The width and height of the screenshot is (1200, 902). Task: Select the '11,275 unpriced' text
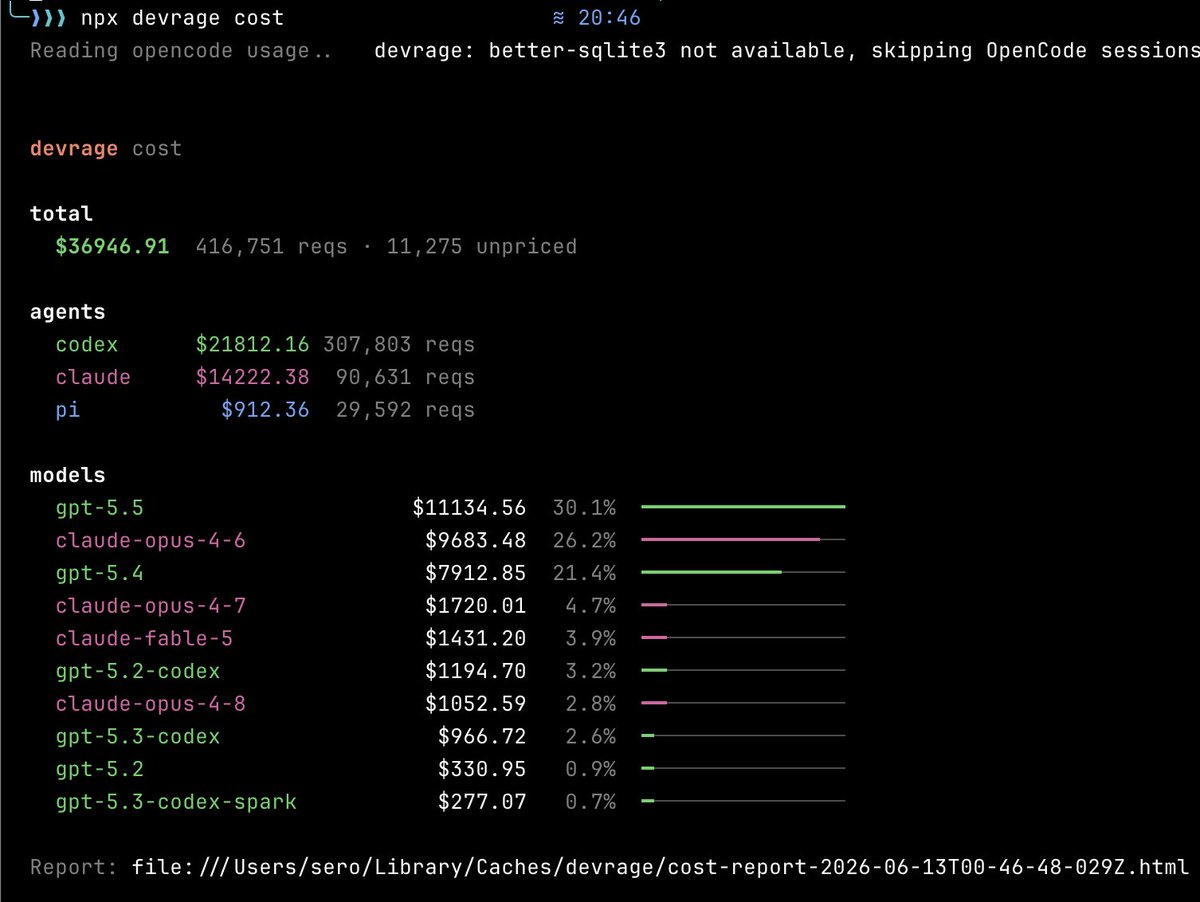point(480,246)
